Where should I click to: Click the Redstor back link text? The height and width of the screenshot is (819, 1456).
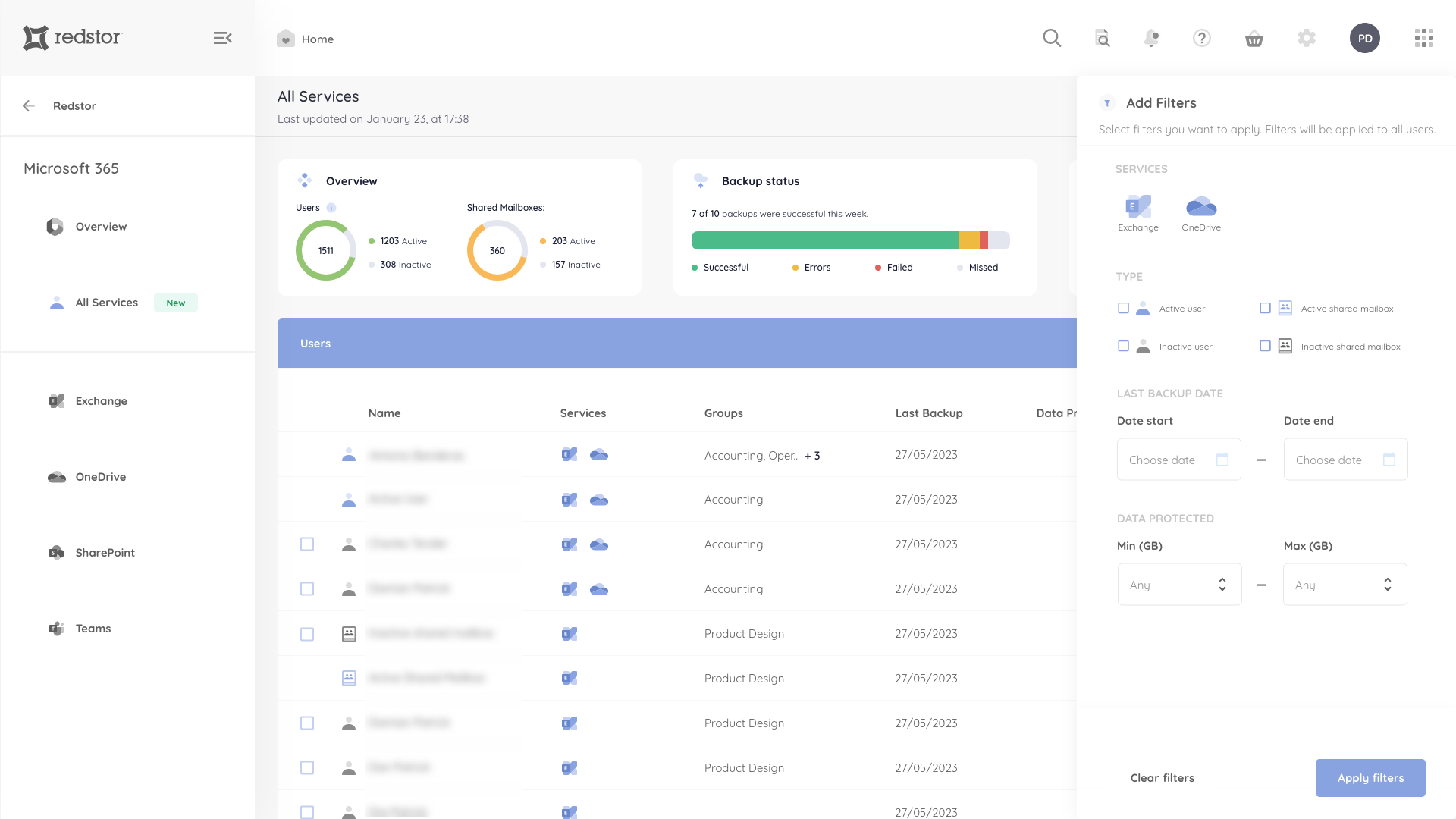(74, 106)
